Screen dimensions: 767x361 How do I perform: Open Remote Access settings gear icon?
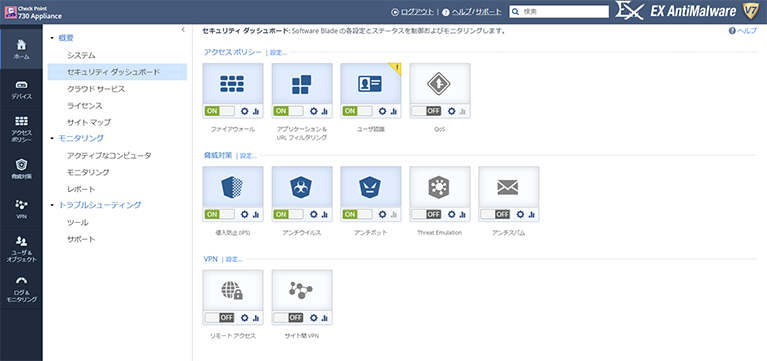point(245,317)
